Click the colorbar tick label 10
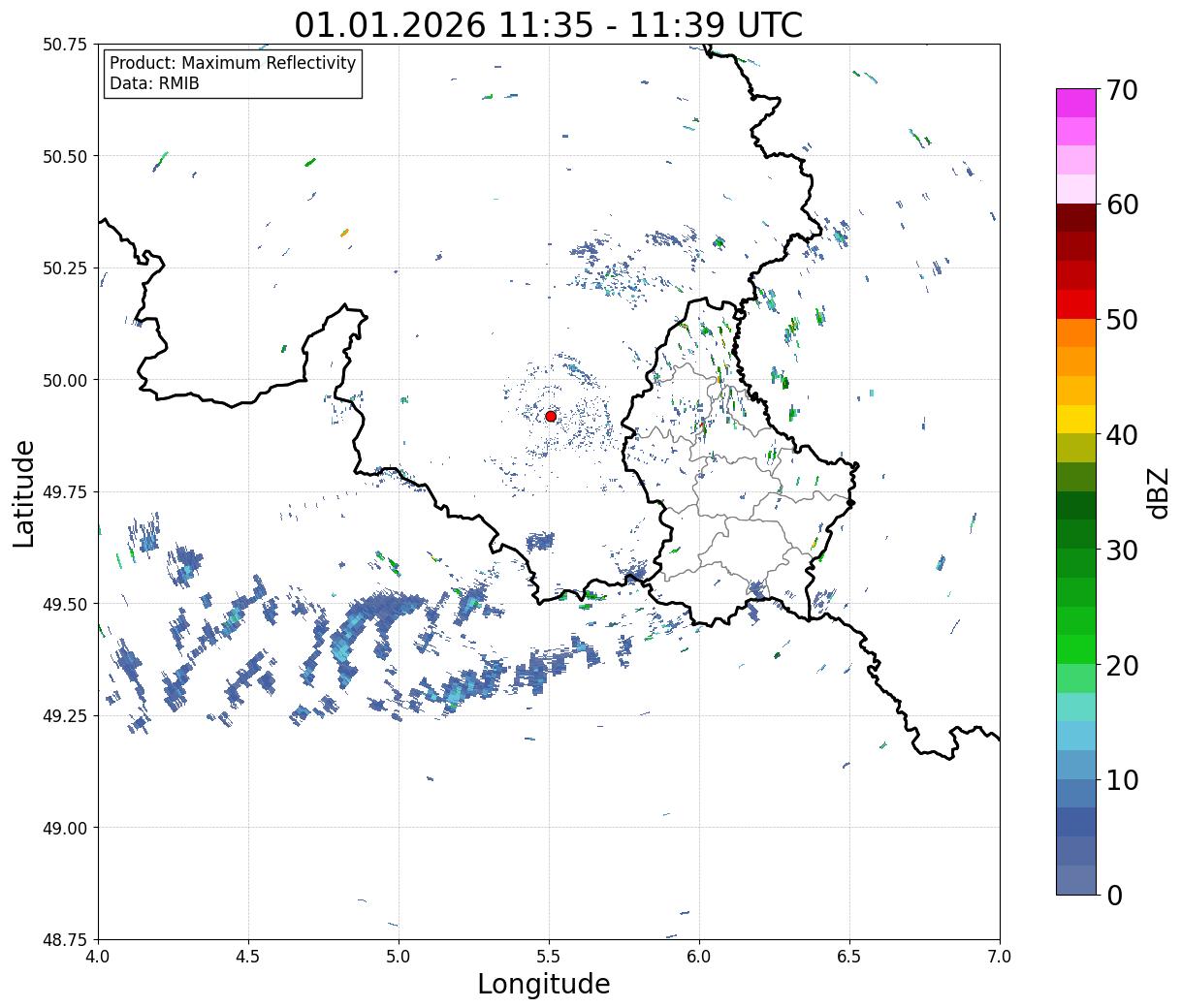This screenshot has width=1182, height=1008. [x=1122, y=780]
